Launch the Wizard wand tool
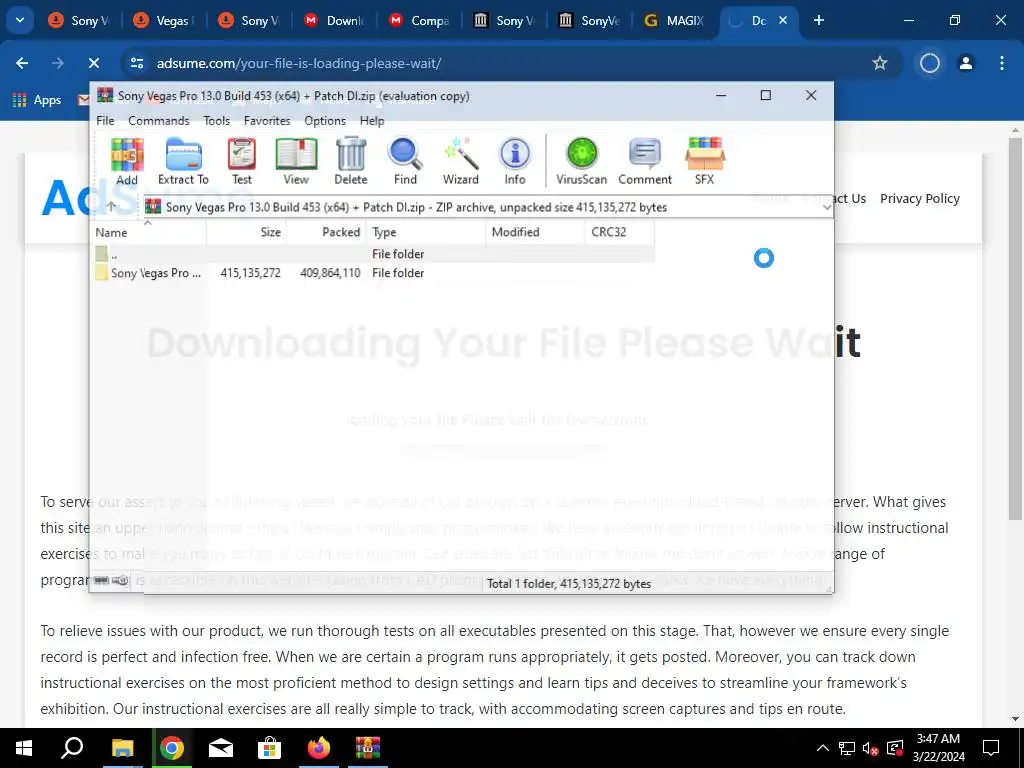Viewport: 1024px width, 768px height. tap(461, 161)
